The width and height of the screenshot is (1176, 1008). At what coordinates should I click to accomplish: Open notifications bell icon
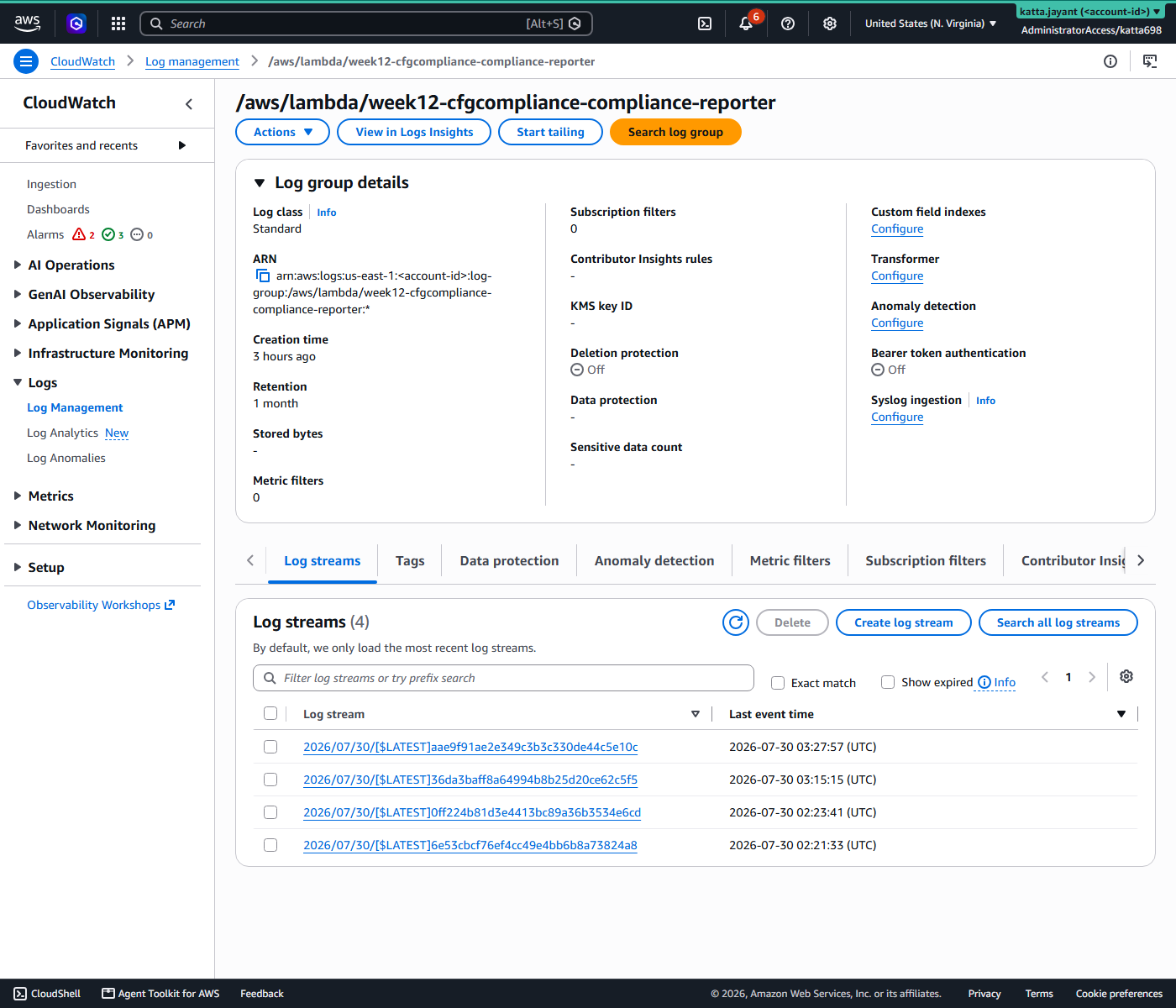746,24
